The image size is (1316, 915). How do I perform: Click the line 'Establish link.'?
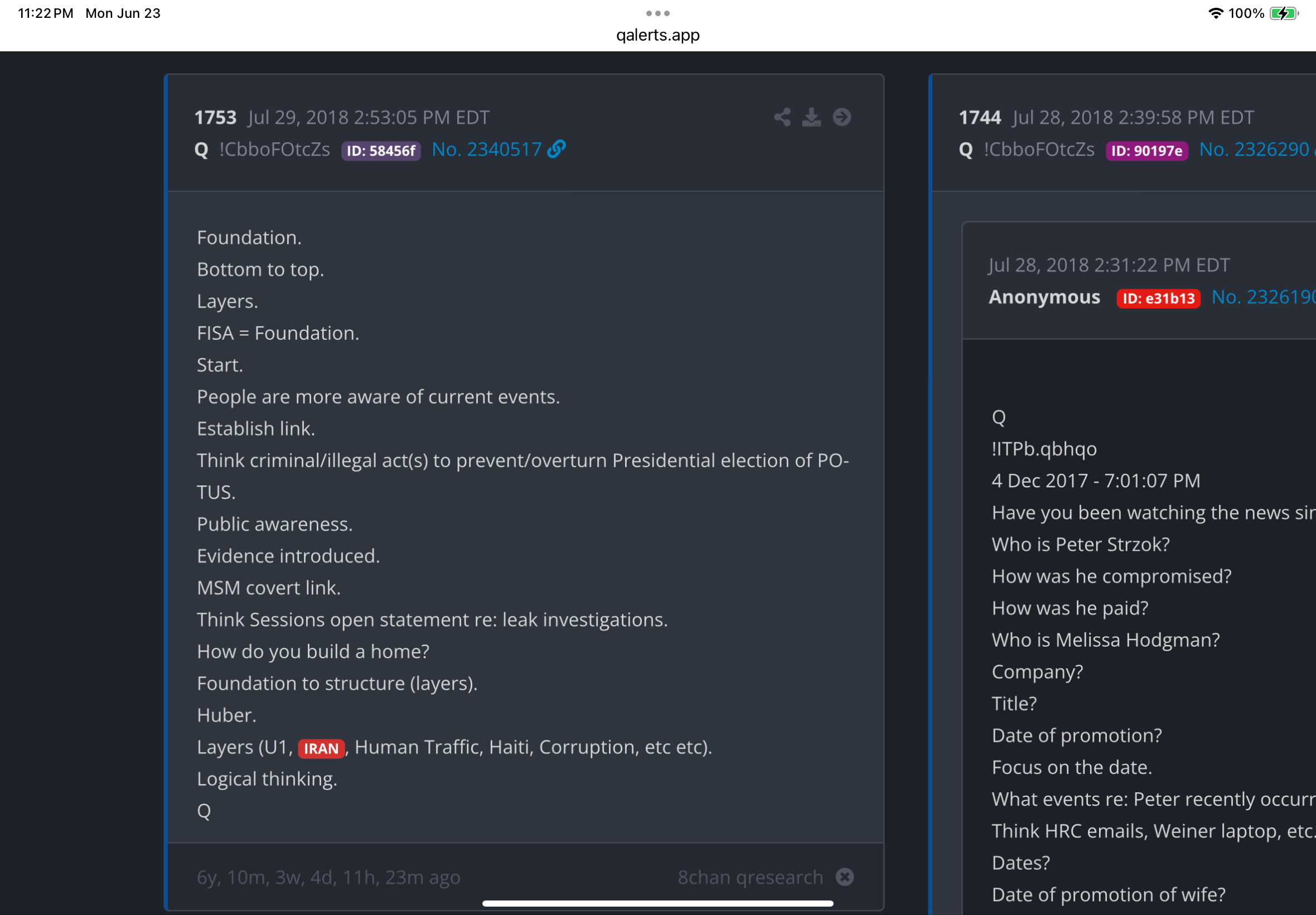255,429
